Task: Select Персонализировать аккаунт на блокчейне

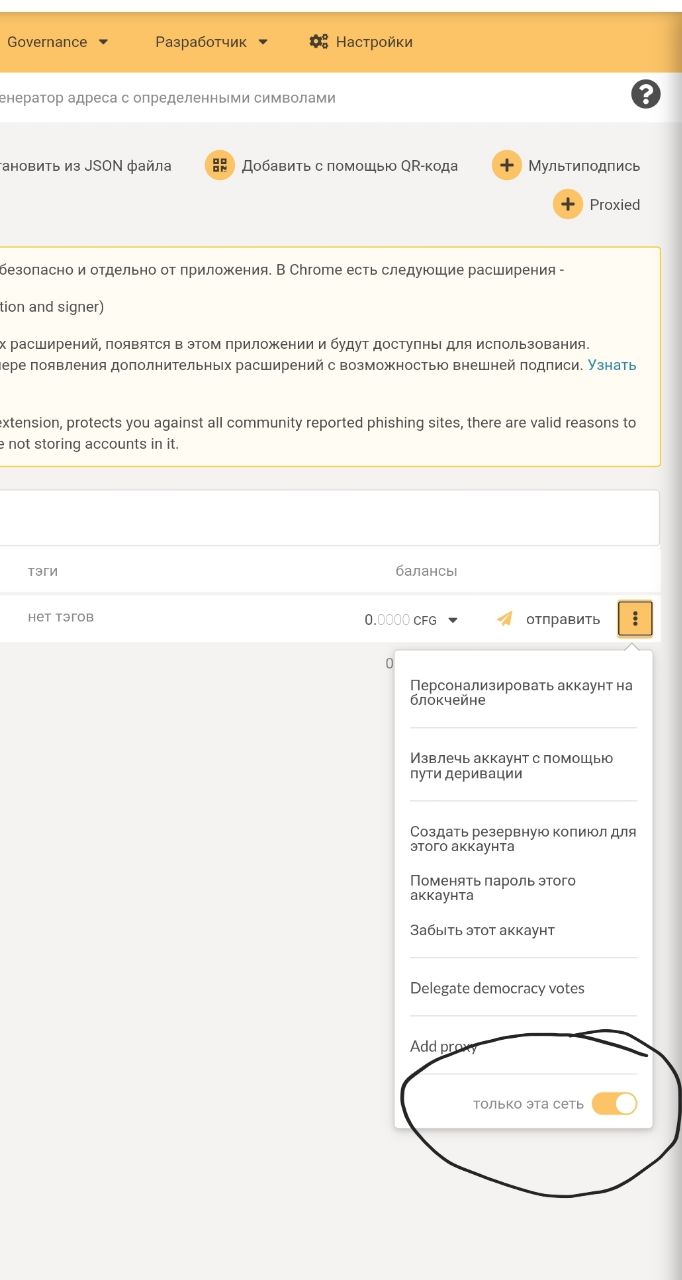Action: click(521, 693)
